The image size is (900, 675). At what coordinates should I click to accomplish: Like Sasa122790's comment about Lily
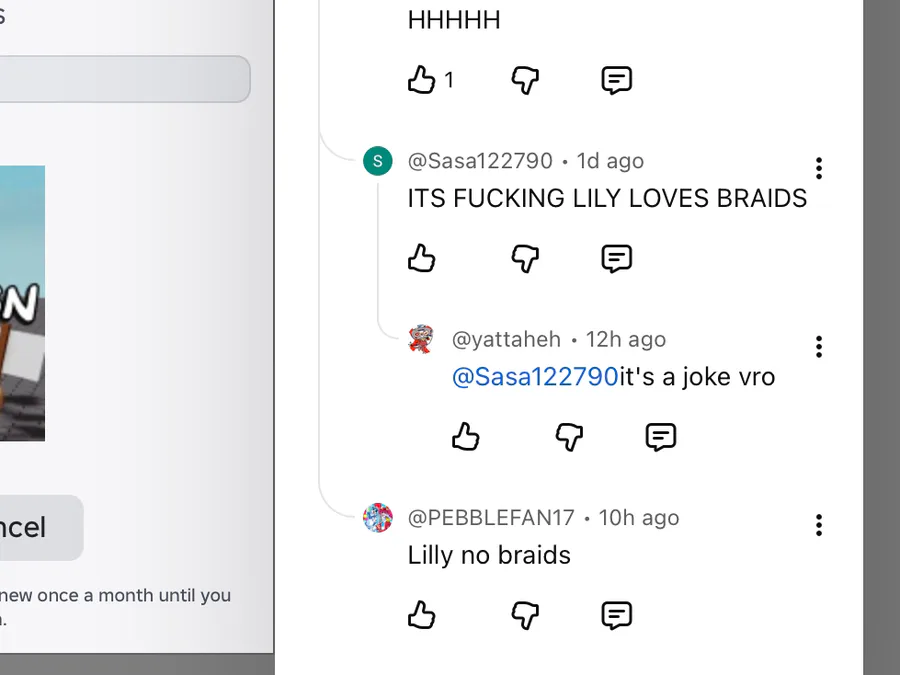[422, 259]
